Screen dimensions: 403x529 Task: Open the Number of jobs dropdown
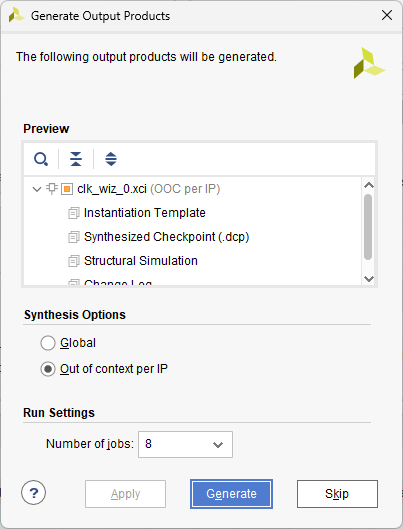(x=185, y=444)
